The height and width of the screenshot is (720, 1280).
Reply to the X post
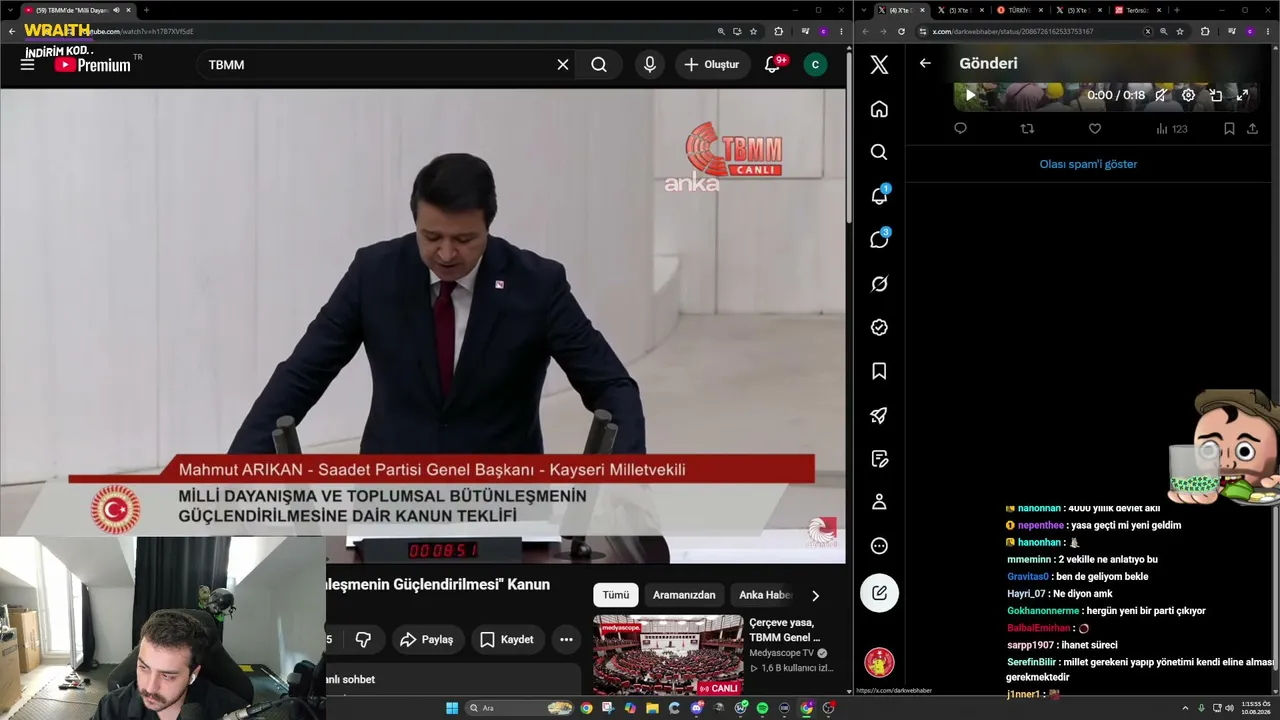pyautogui.click(x=960, y=129)
